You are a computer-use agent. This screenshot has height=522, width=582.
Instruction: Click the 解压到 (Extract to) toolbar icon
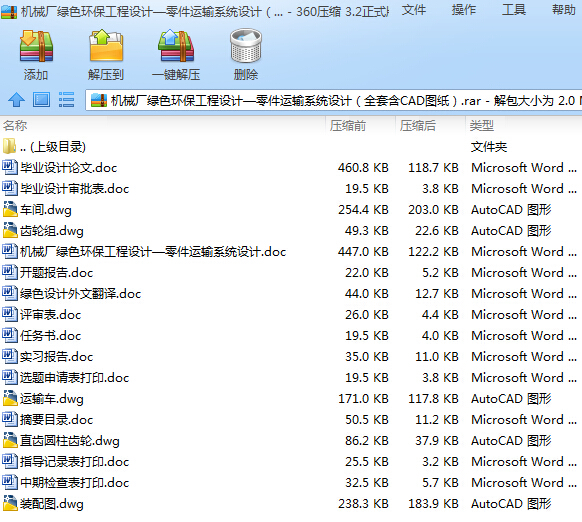[x=106, y=46]
